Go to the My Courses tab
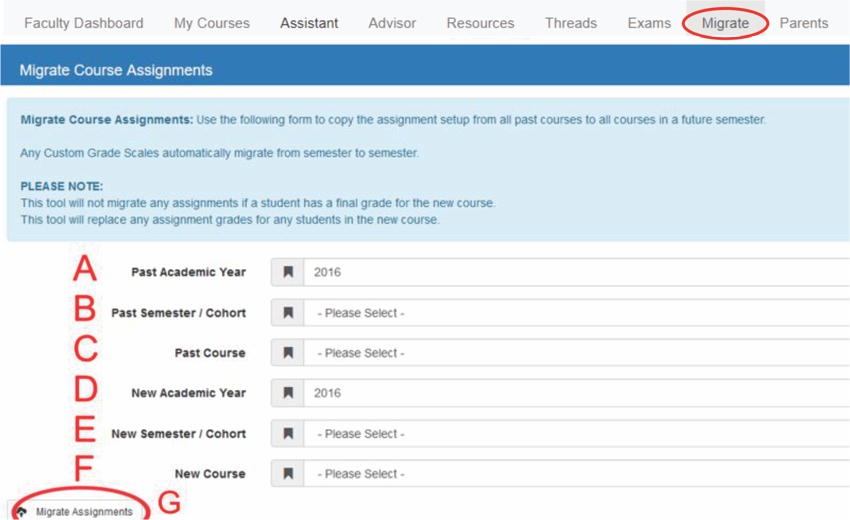The width and height of the screenshot is (850, 520). (212, 23)
